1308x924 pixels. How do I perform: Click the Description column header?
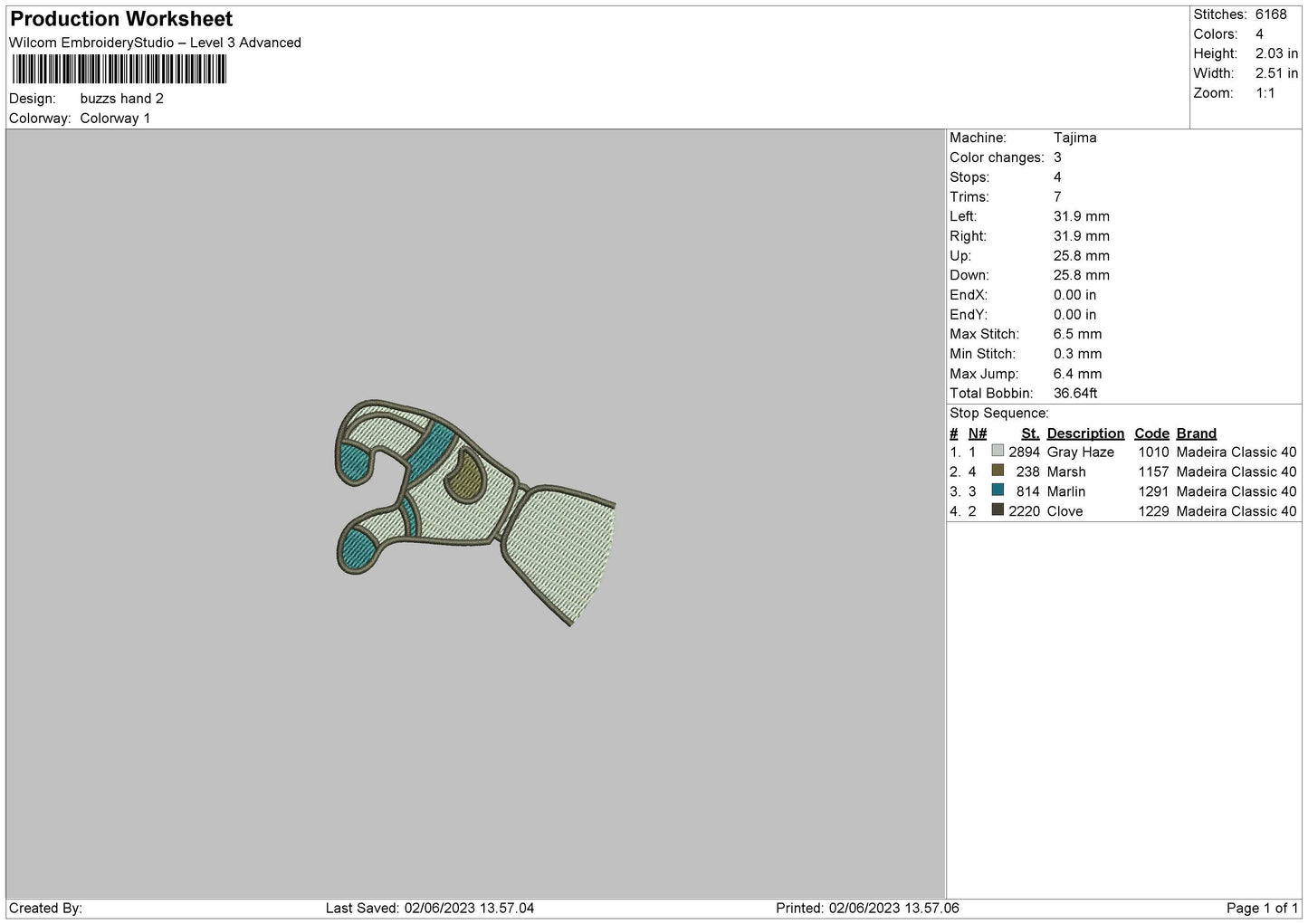pos(1085,433)
